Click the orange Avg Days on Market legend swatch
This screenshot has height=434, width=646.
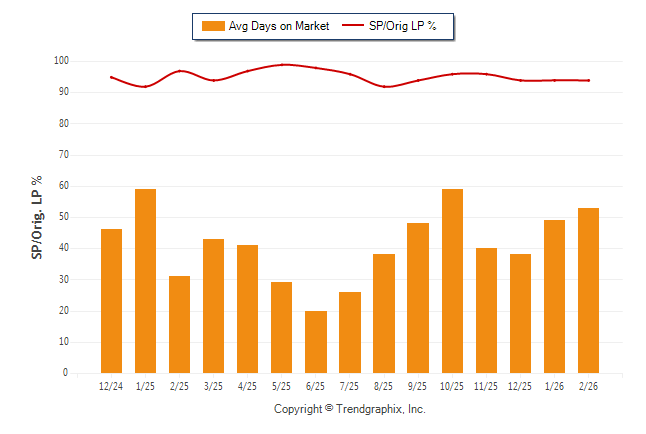[x=212, y=26]
